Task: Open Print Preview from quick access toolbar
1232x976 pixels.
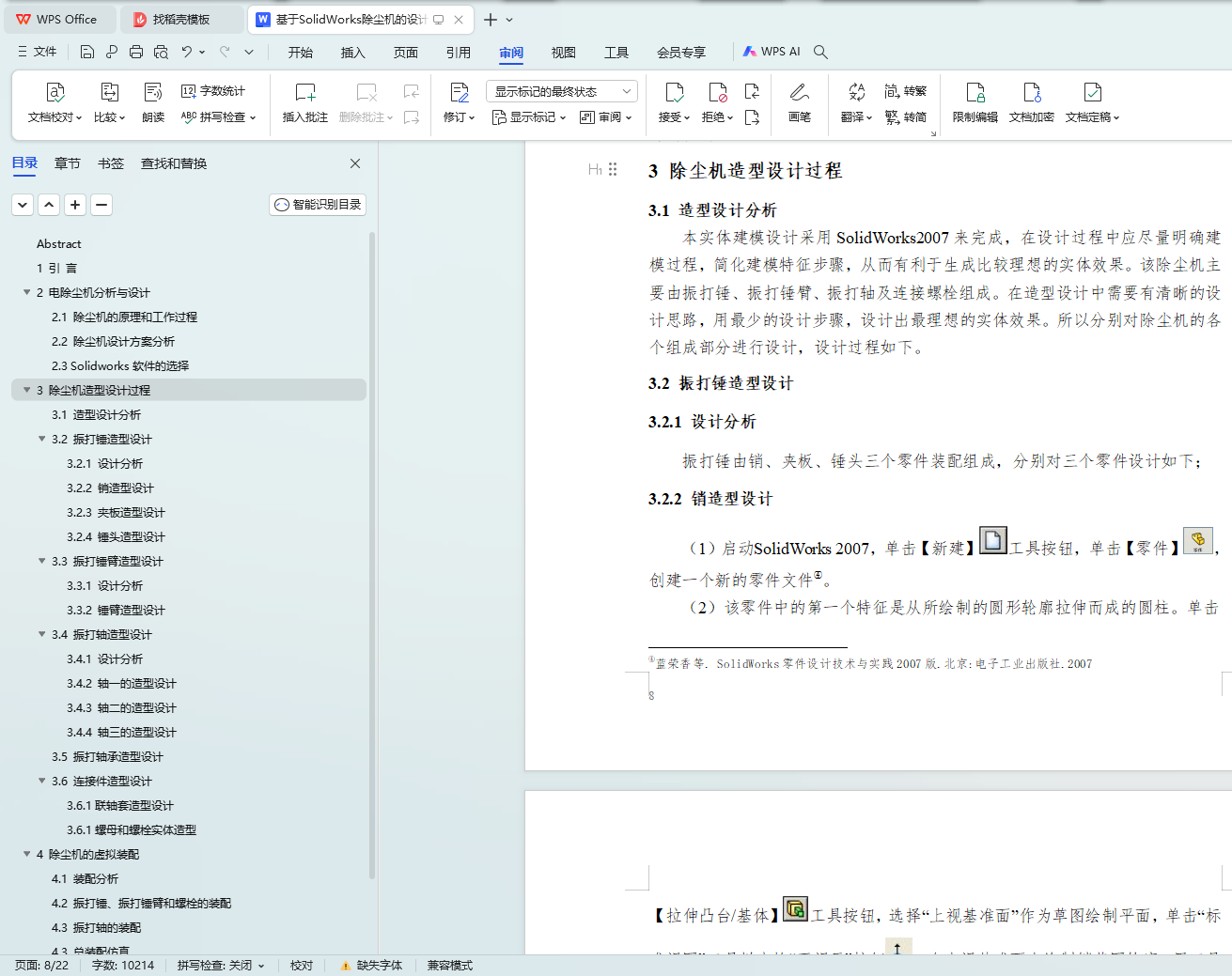Action: point(161,52)
